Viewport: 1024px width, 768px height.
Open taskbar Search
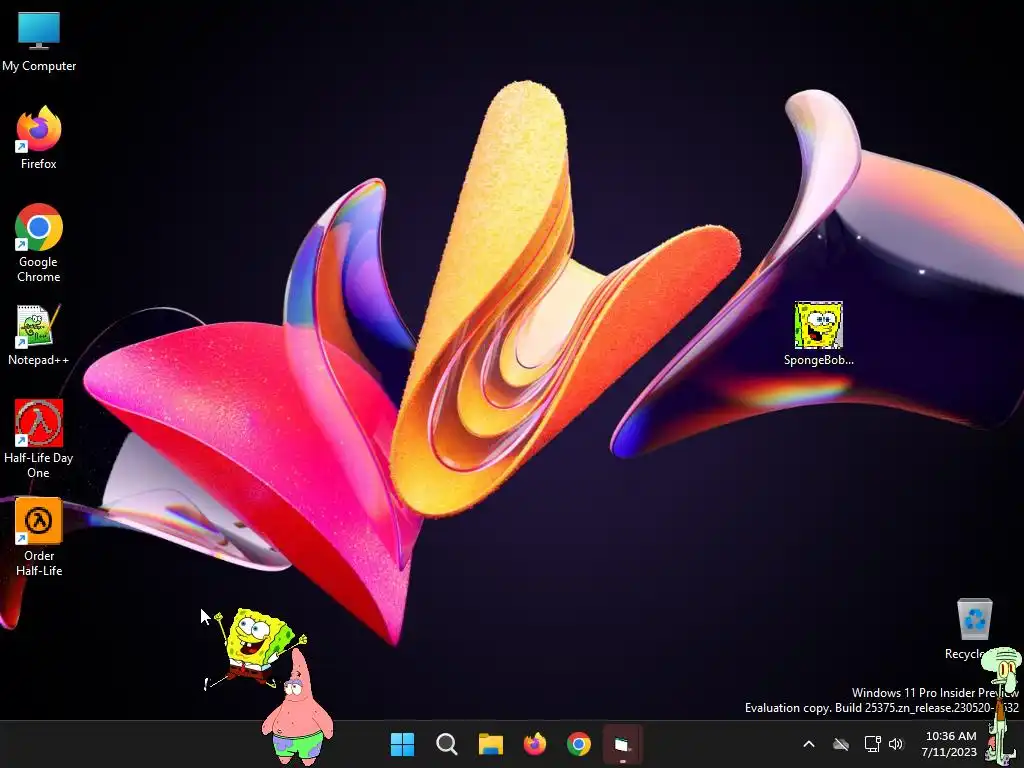(x=447, y=744)
